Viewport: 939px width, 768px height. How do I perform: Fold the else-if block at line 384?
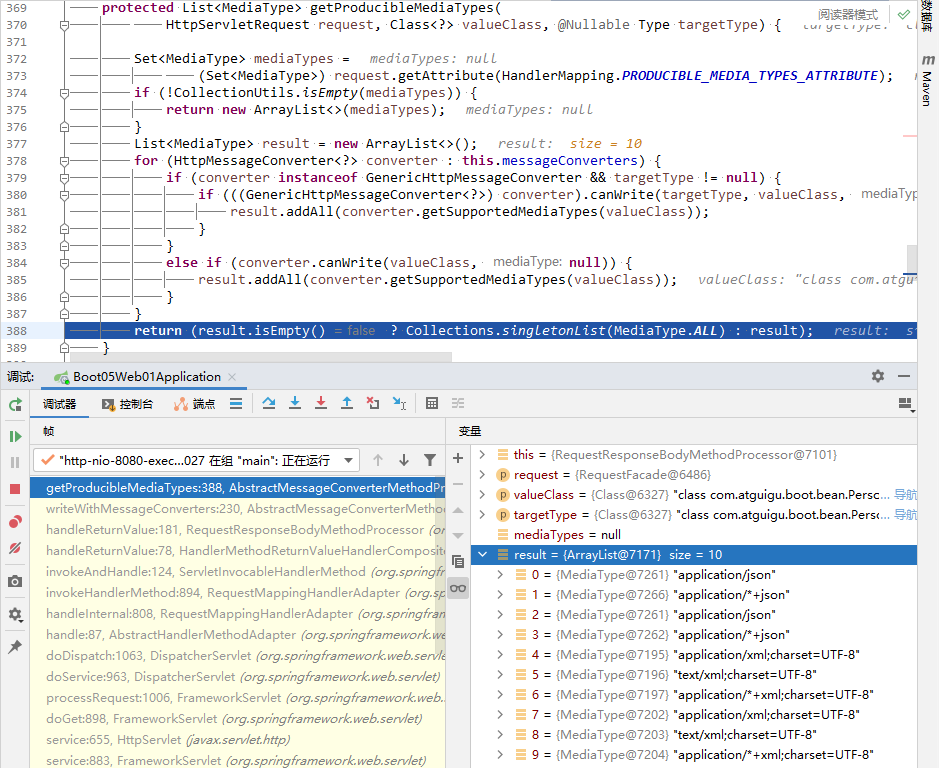[x=65, y=263]
